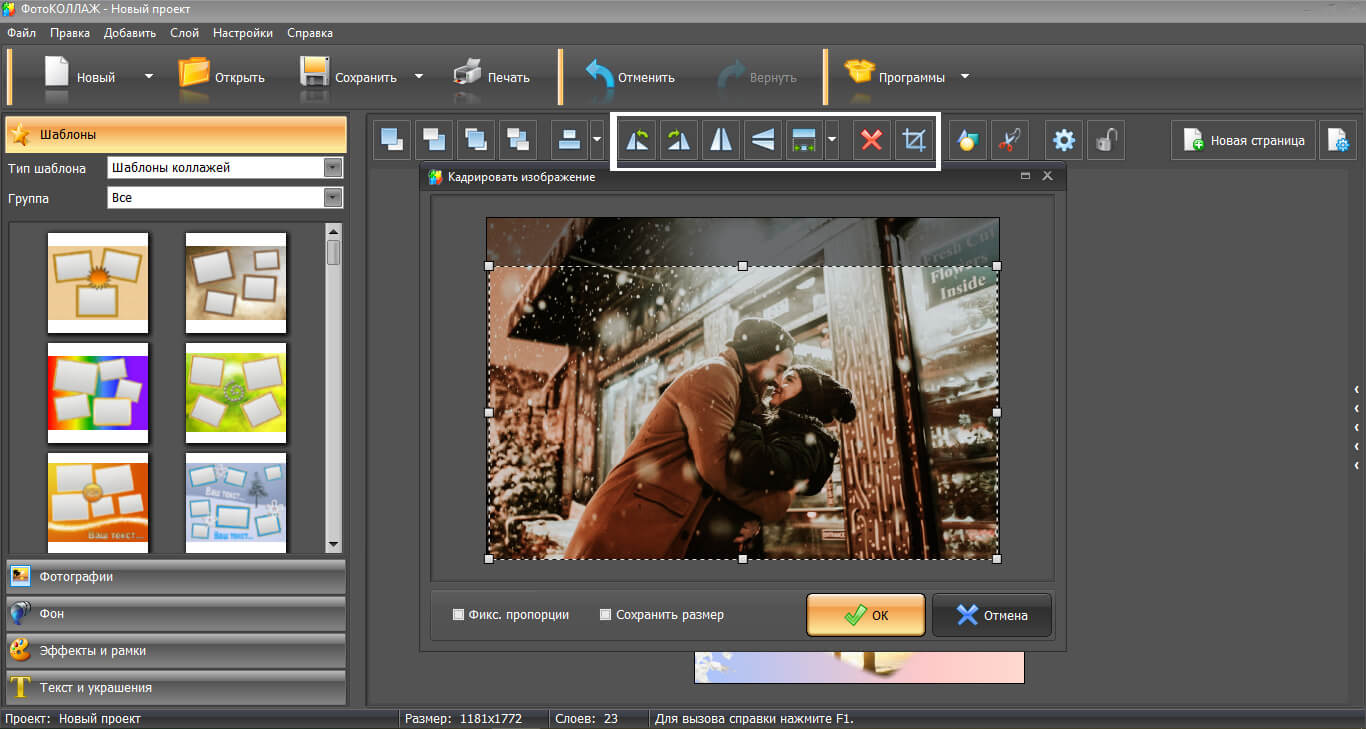Open the Группа combo box
Image resolution: width=1366 pixels, height=729 pixels.
tap(225, 198)
